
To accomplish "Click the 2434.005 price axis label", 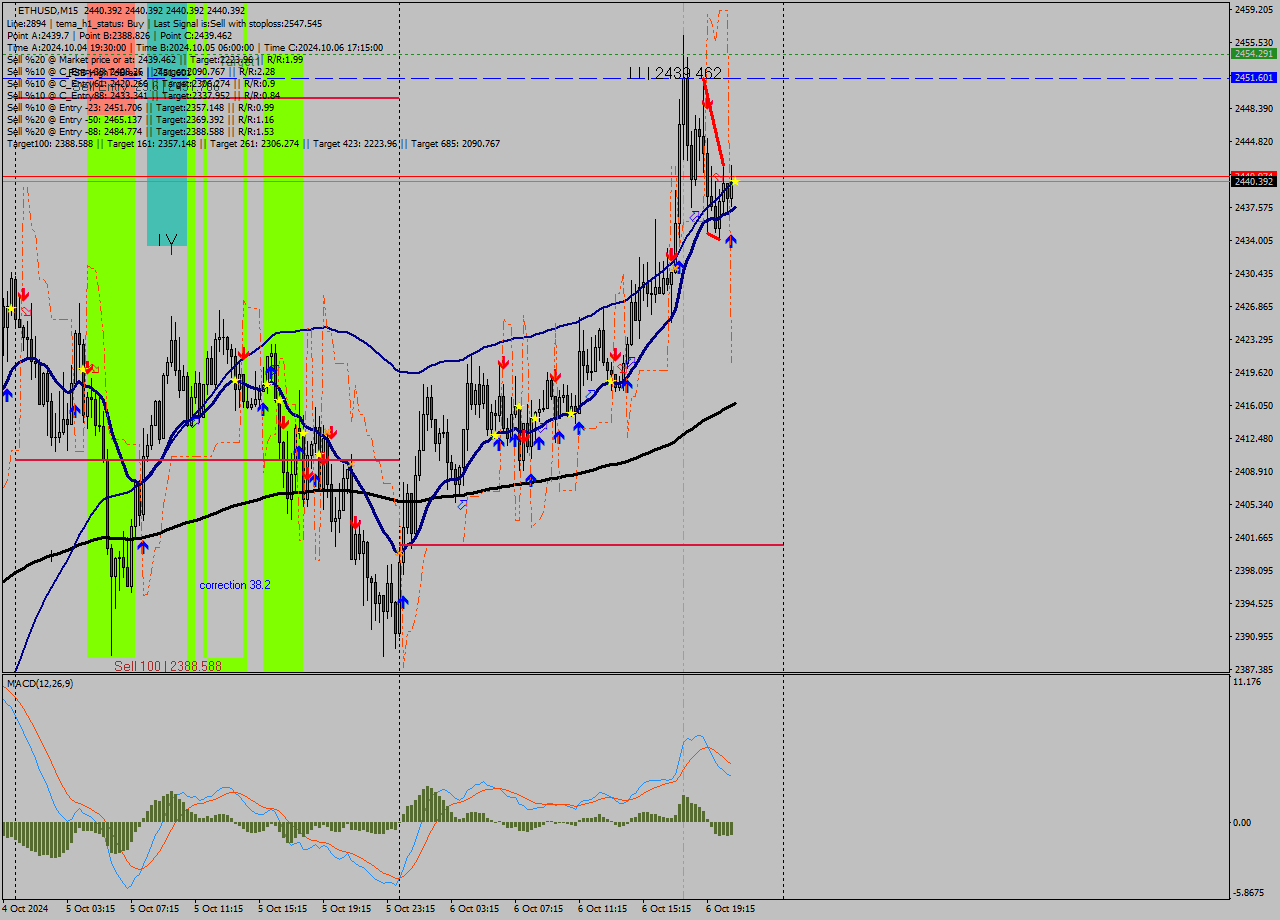I will pyautogui.click(x=1253, y=240).
